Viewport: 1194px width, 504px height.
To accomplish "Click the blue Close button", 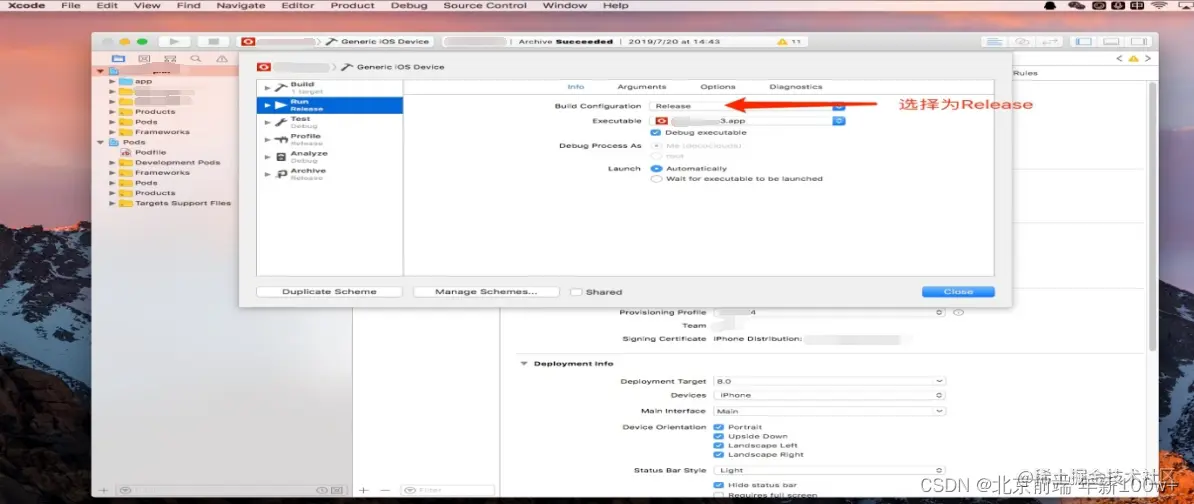I will pos(958,292).
